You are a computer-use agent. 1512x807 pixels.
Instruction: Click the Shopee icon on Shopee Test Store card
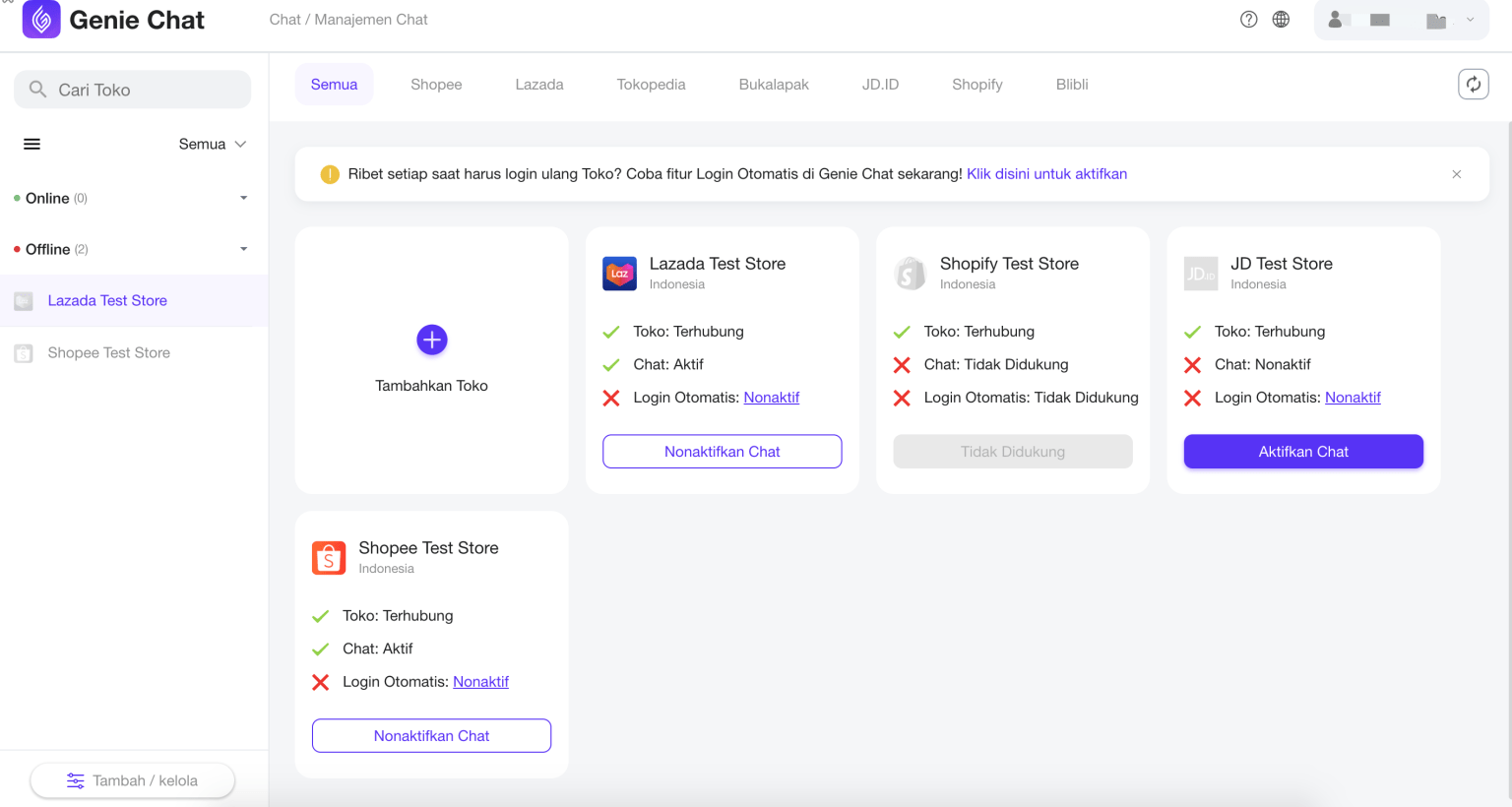[329, 558]
